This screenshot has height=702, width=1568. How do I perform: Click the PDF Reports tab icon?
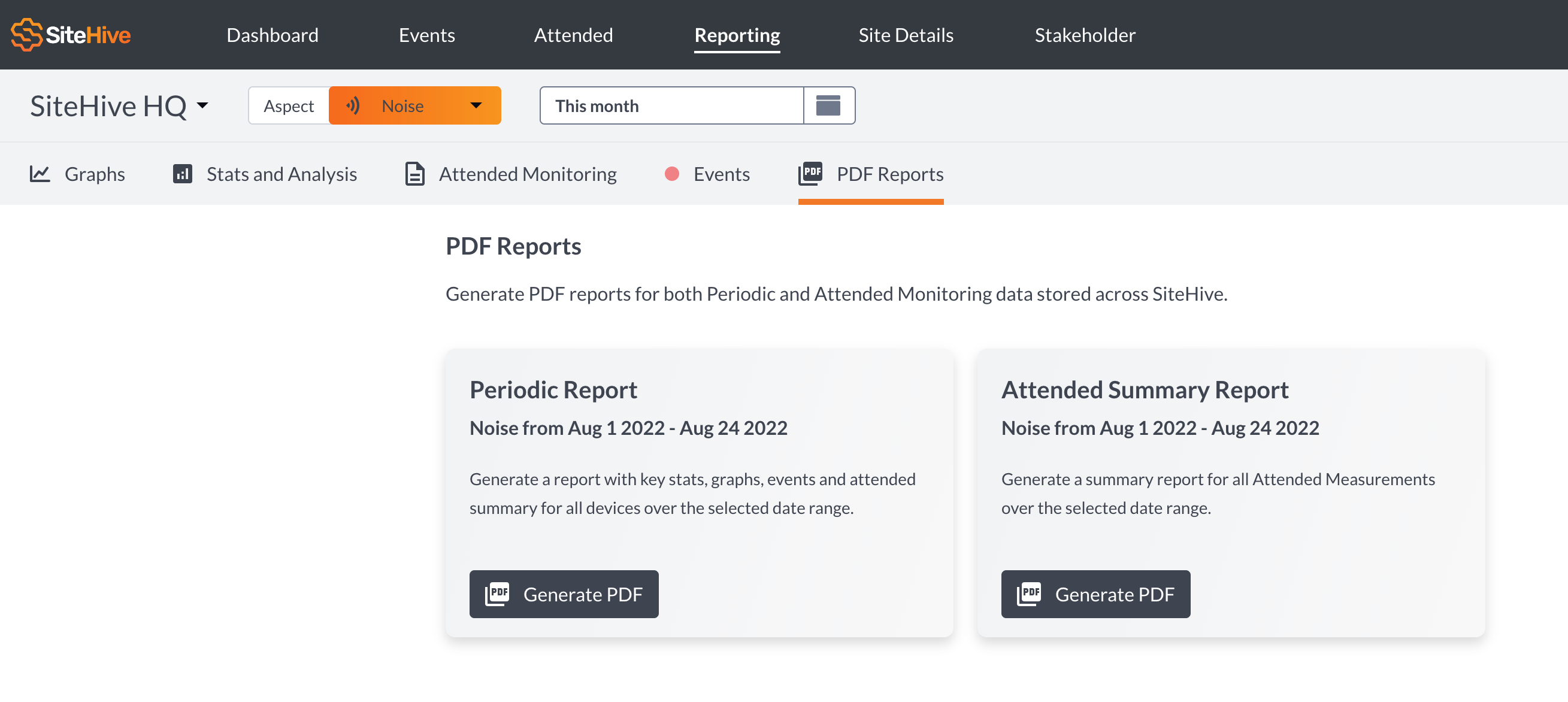coord(810,174)
